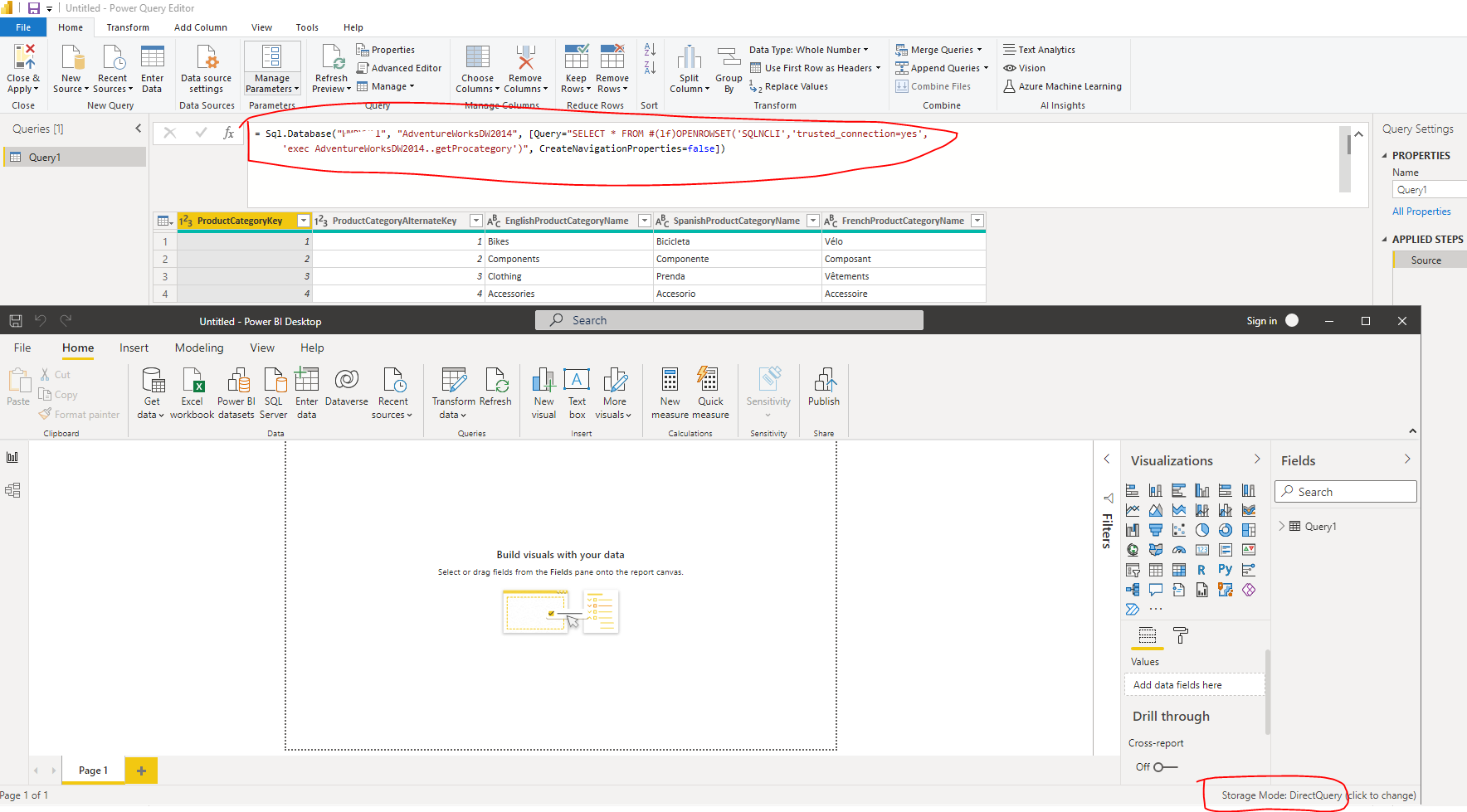Open the Format paint roller tab
The image size is (1467, 812).
tap(1181, 636)
